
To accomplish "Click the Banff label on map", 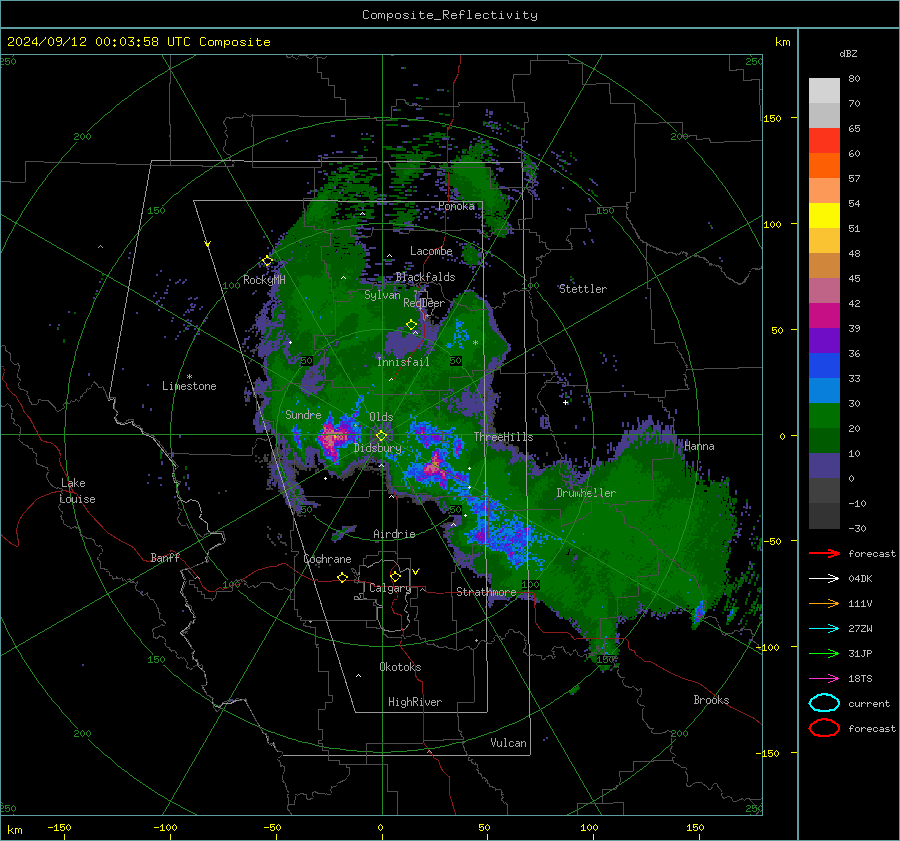I will click(x=165, y=557).
